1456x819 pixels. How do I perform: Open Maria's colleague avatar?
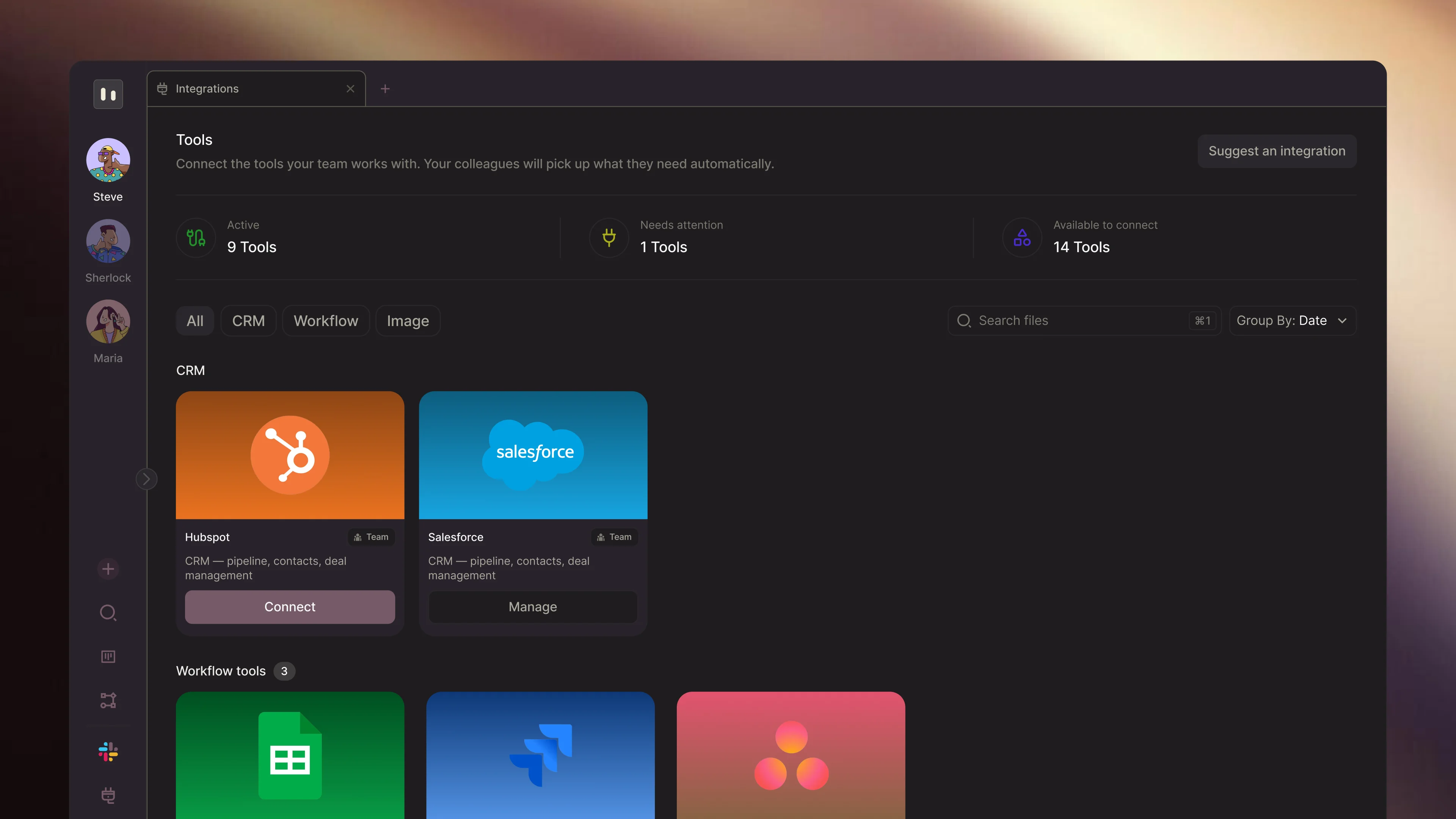[x=108, y=322]
